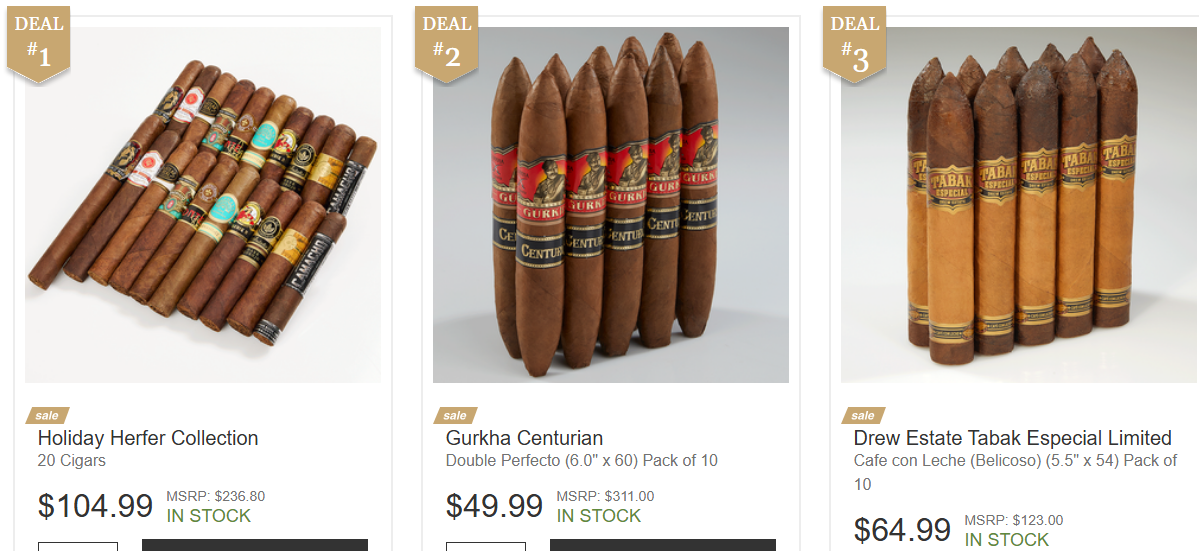Click the sale tag above Holiday Herfer Collection
This screenshot has height=551, width=1199.
pyautogui.click(x=47, y=416)
